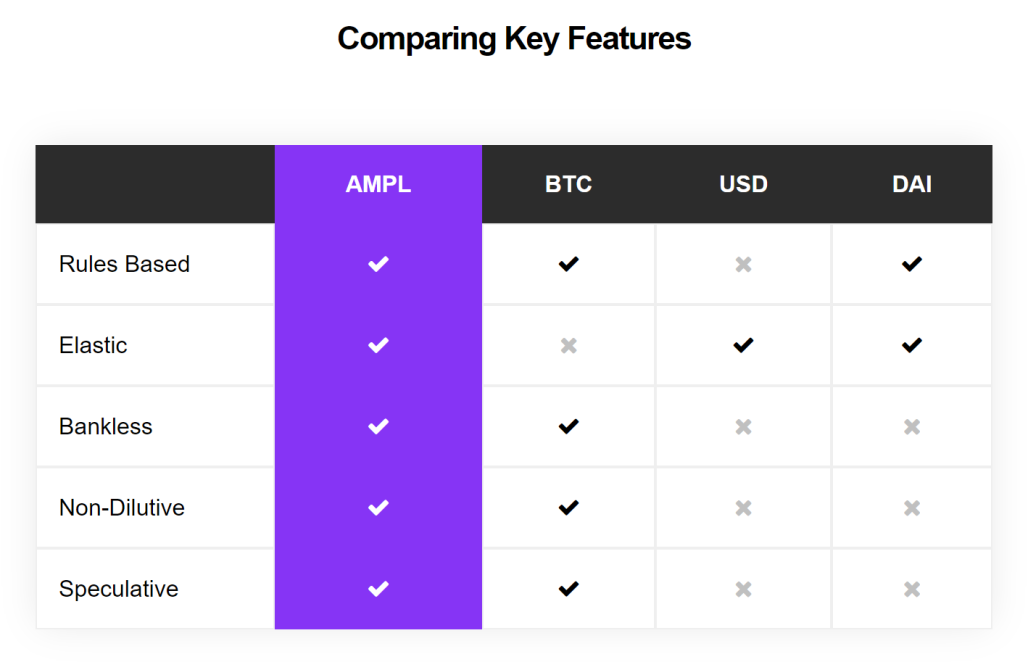Select the USD column header

(743, 184)
